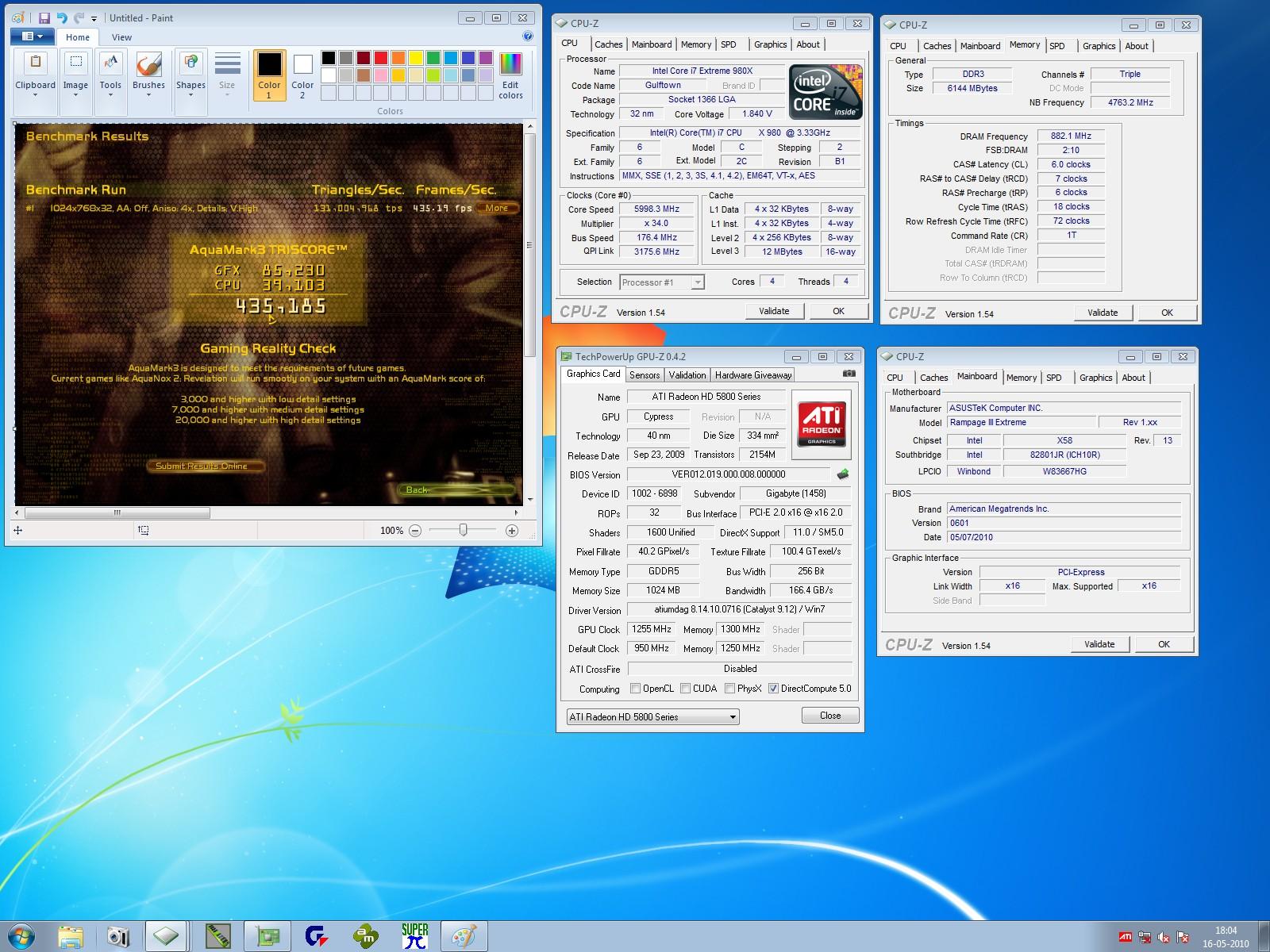Screen dimensions: 1270x952
Task: Click the Paint redo arrow icon
Action: click(x=79, y=17)
